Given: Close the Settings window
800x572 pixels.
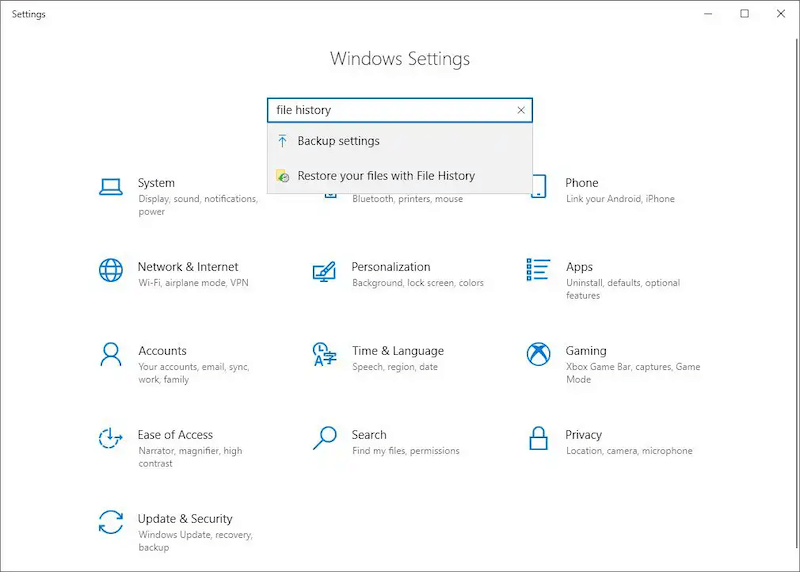Looking at the screenshot, I should [781, 14].
